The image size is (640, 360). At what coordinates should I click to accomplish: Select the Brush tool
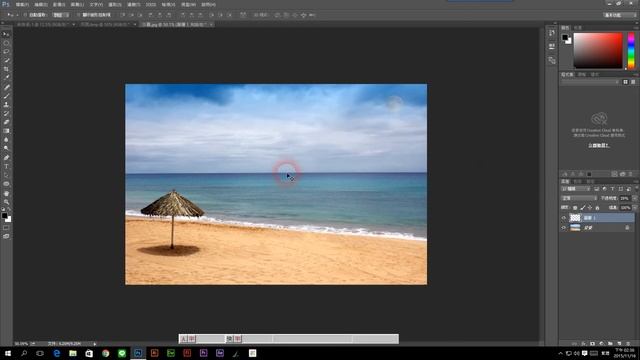pyautogui.click(x=6, y=96)
